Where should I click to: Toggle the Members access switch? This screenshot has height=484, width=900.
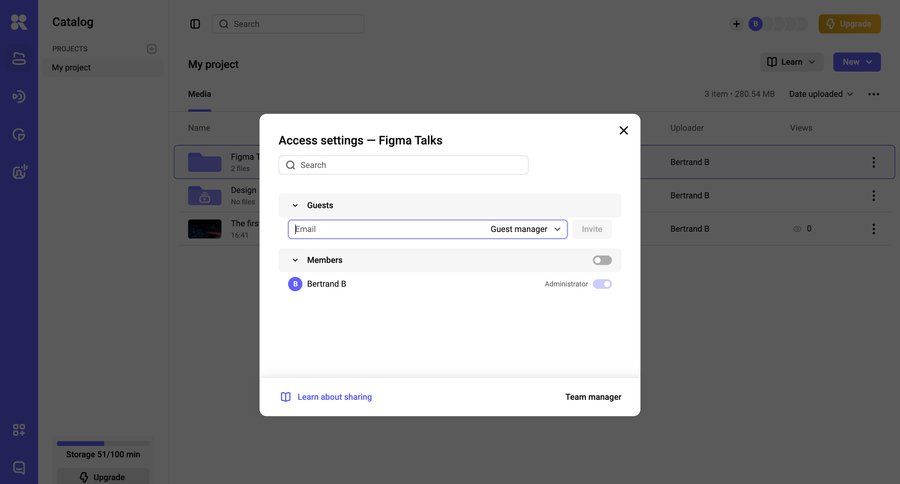(x=602, y=261)
